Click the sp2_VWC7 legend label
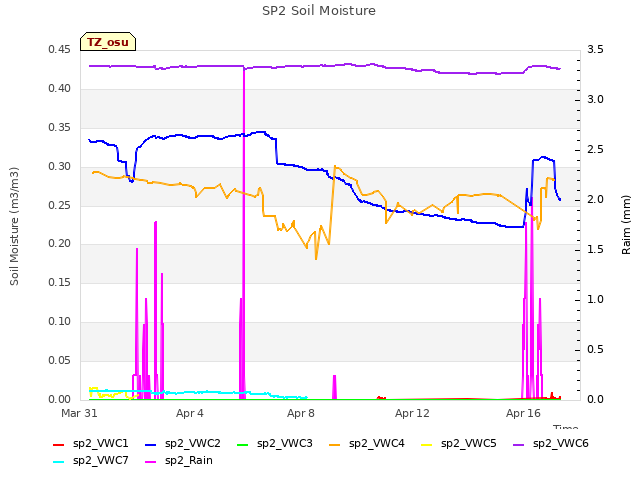Image resolution: width=640 pixels, height=480 pixels. pyautogui.click(x=101, y=461)
